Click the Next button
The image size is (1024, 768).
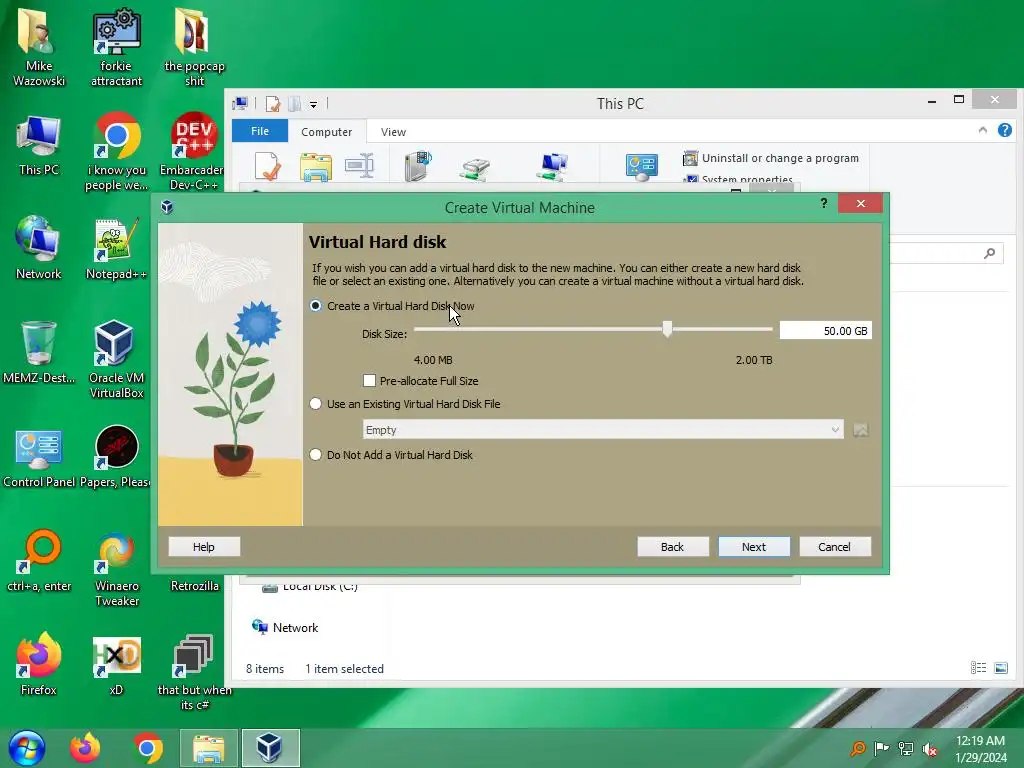(754, 547)
